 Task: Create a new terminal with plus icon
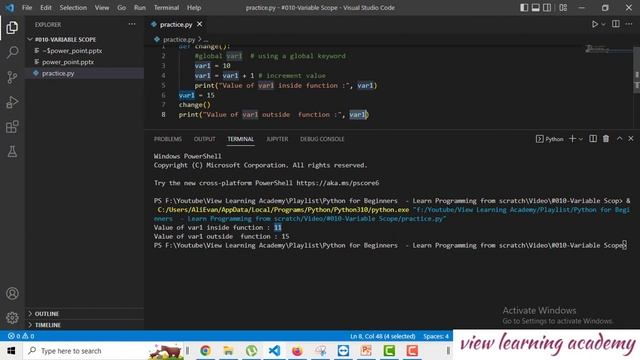(572, 139)
